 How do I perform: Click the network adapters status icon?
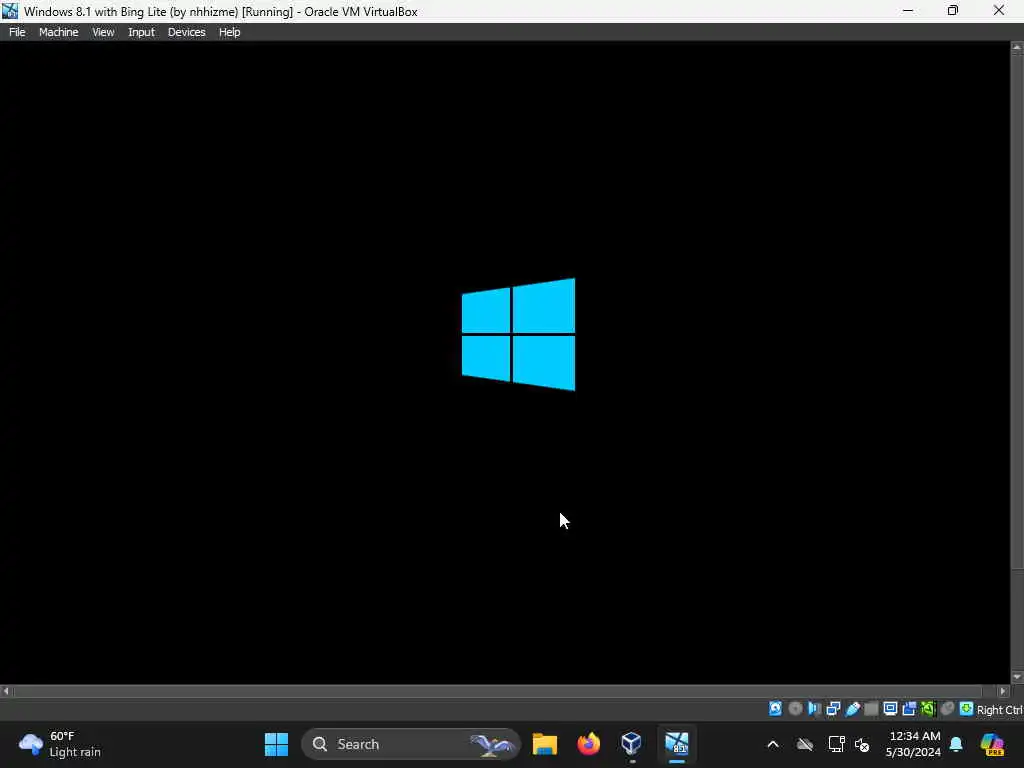(x=833, y=709)
